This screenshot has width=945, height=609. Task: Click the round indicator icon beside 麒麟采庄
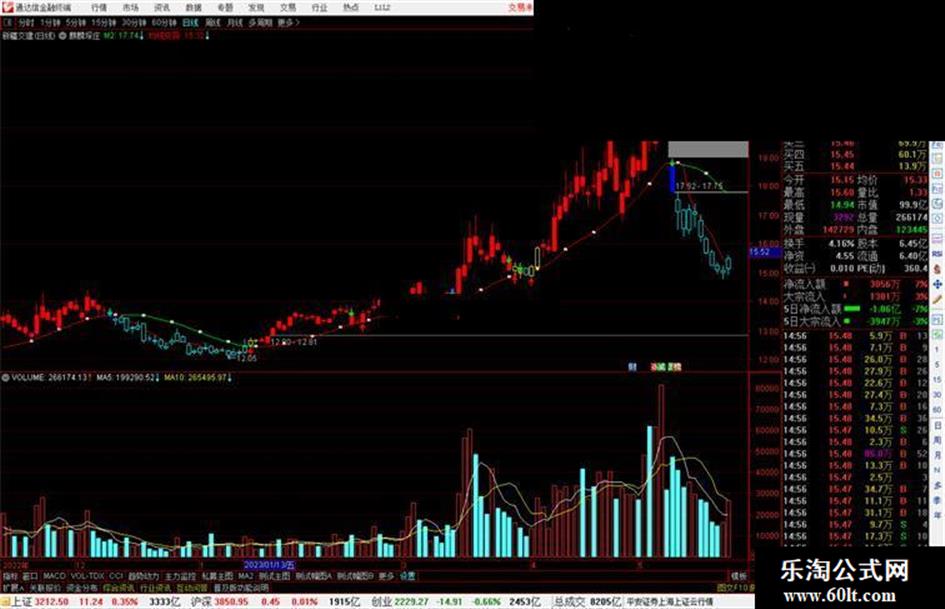point(63,36)
